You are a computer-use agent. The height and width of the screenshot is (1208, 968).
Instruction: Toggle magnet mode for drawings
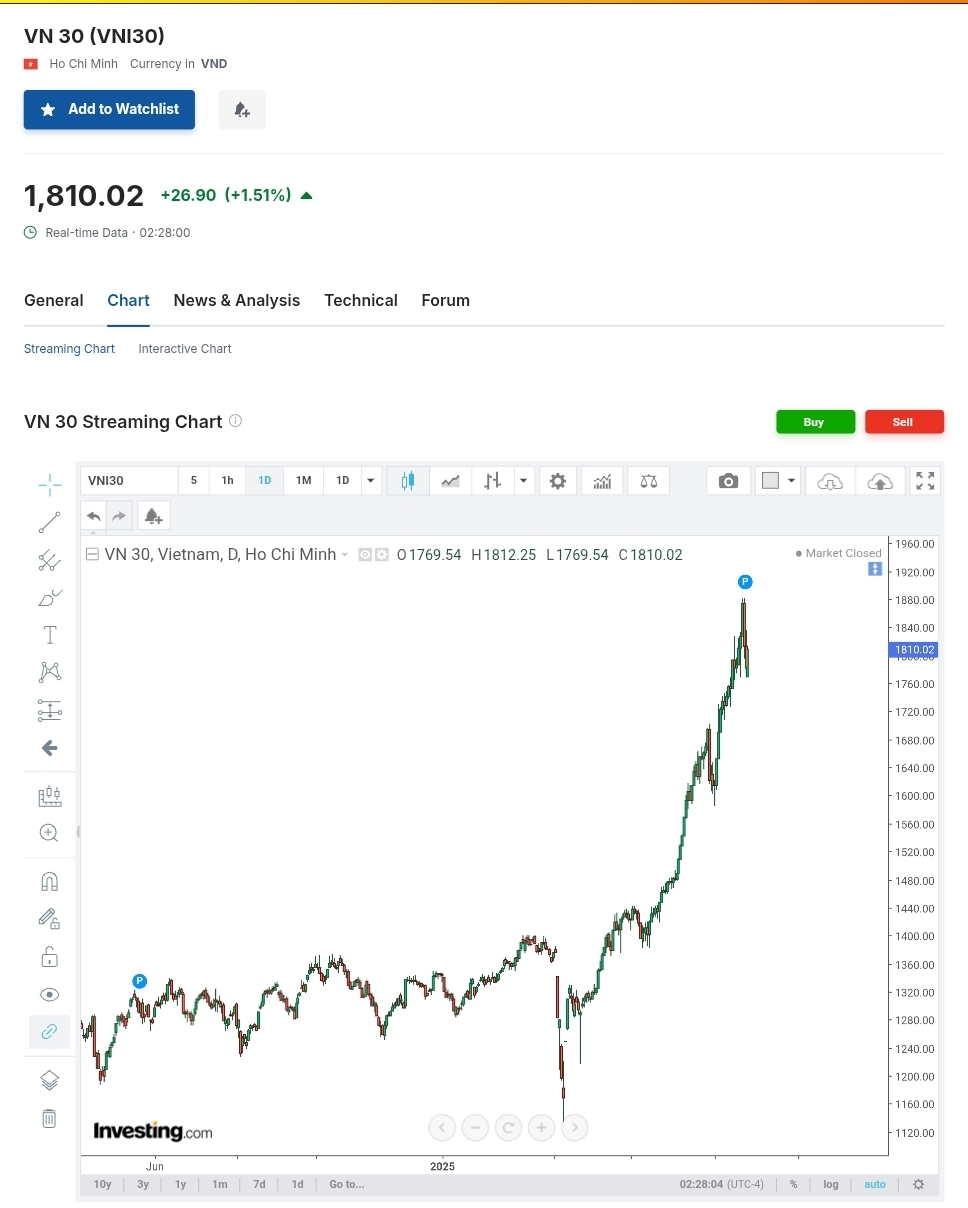[49, 881]
